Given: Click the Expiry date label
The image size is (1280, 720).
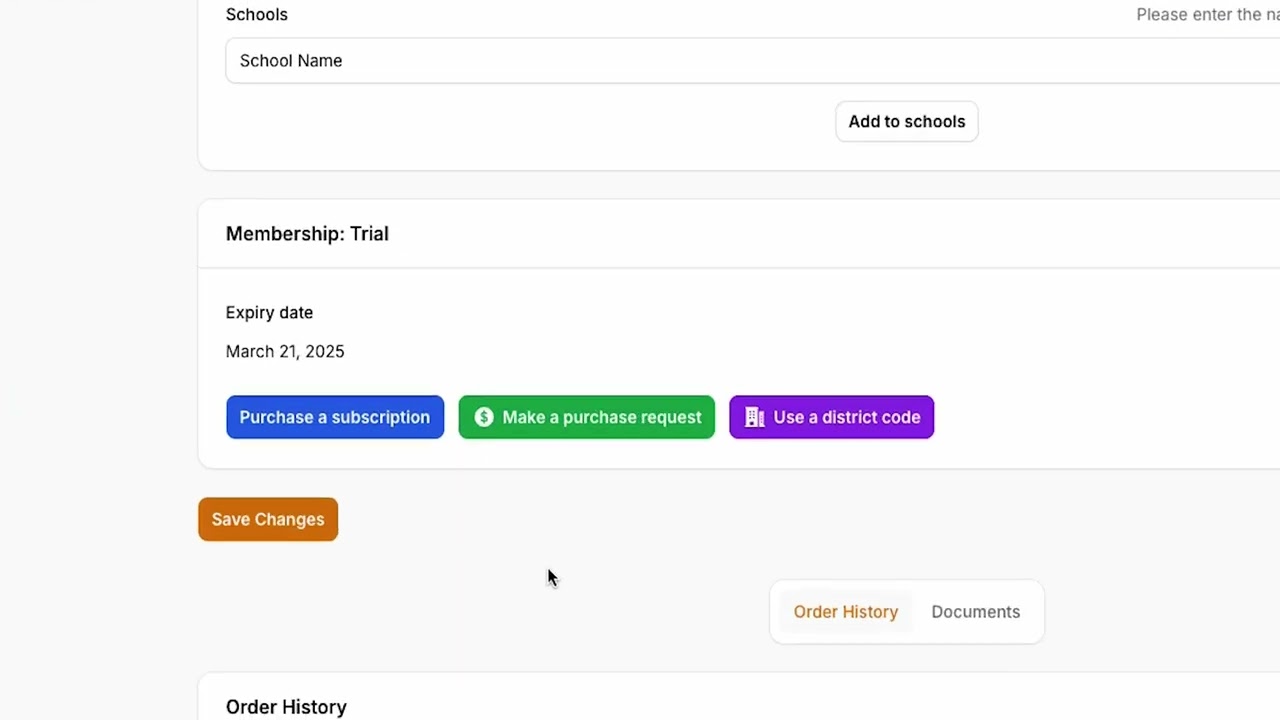Looking at the screenshot, I should 269,313.
